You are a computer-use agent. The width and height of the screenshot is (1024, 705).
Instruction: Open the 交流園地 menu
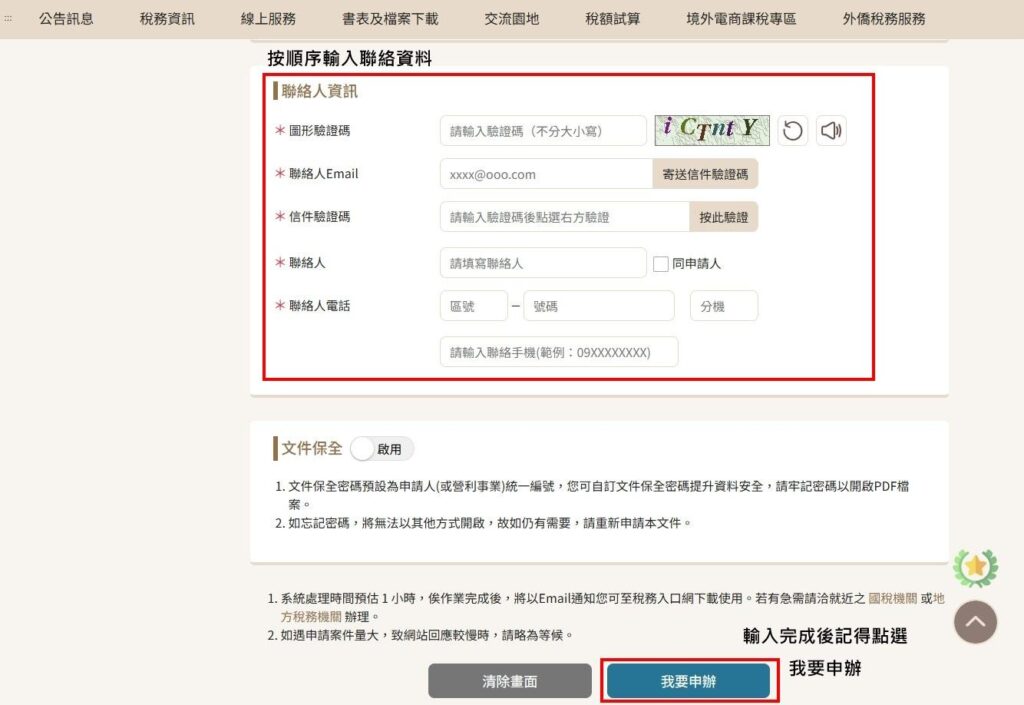pos(512,19)
